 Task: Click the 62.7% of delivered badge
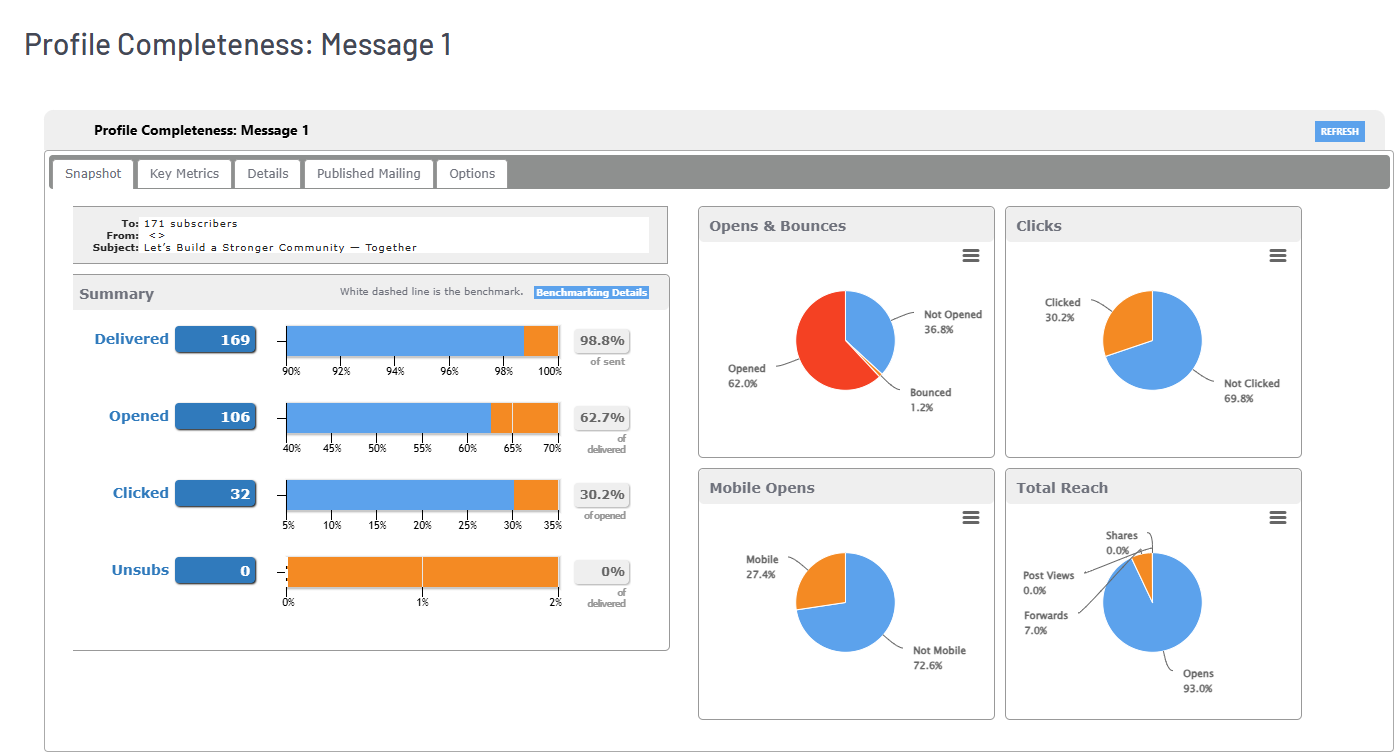click(601, 417)
